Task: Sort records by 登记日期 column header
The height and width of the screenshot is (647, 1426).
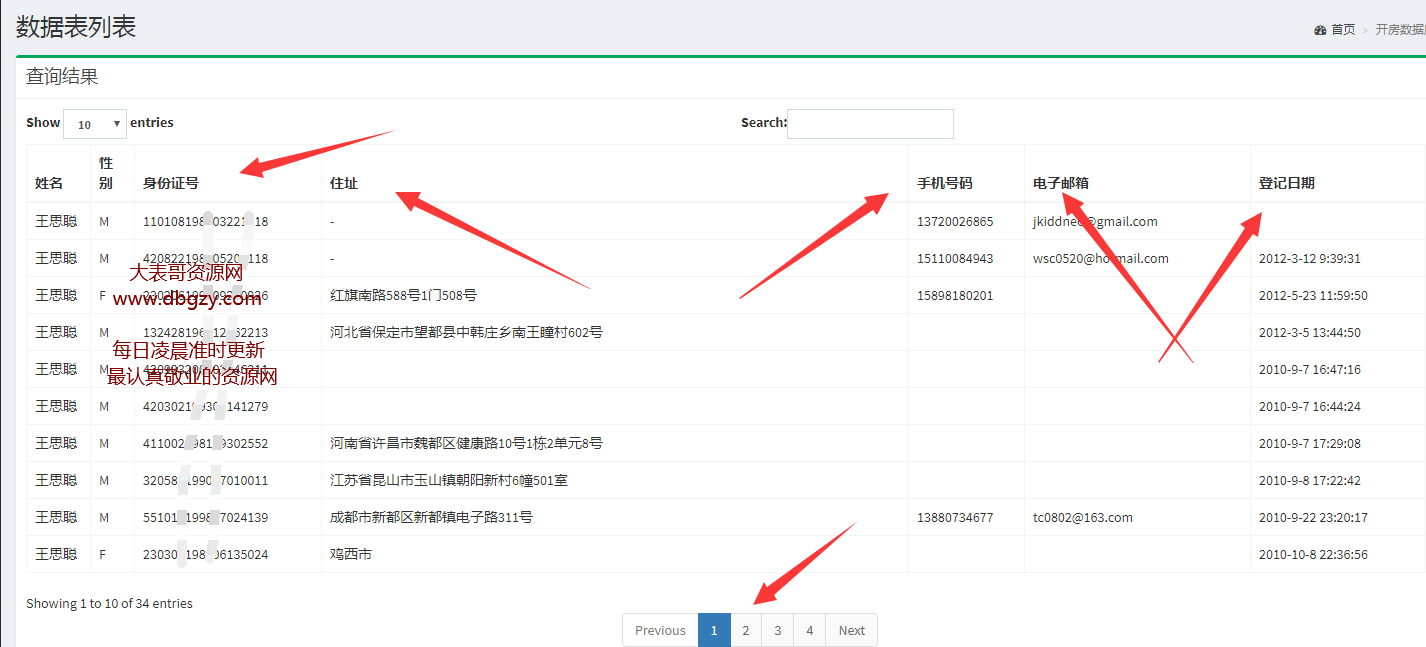Action: (x=1285, y=183)
